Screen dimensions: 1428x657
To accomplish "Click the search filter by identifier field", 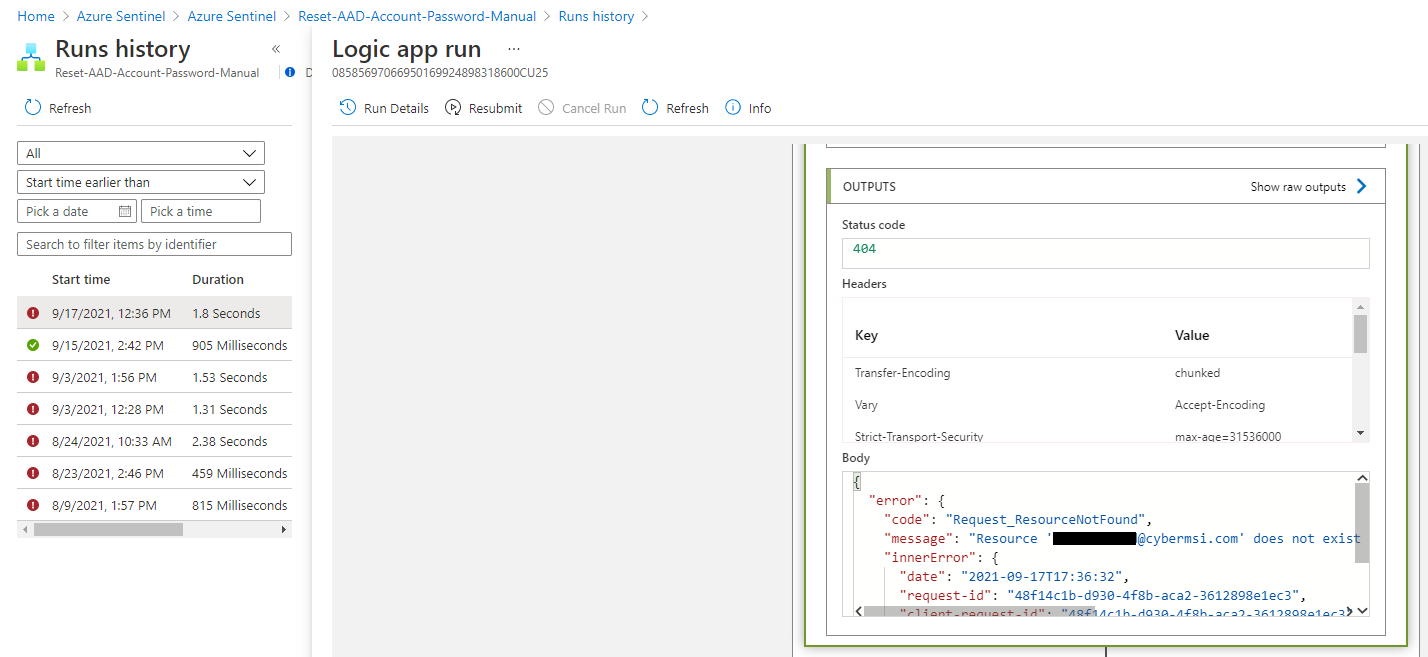I will 154,243.
